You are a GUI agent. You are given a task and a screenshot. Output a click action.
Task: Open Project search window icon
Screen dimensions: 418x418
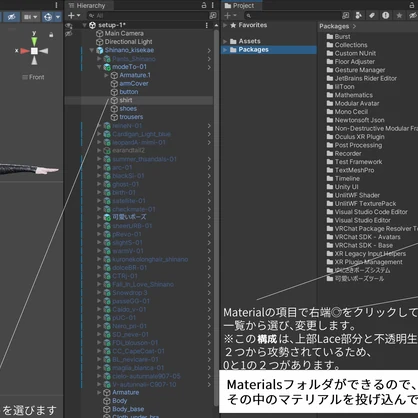(346, 15)
